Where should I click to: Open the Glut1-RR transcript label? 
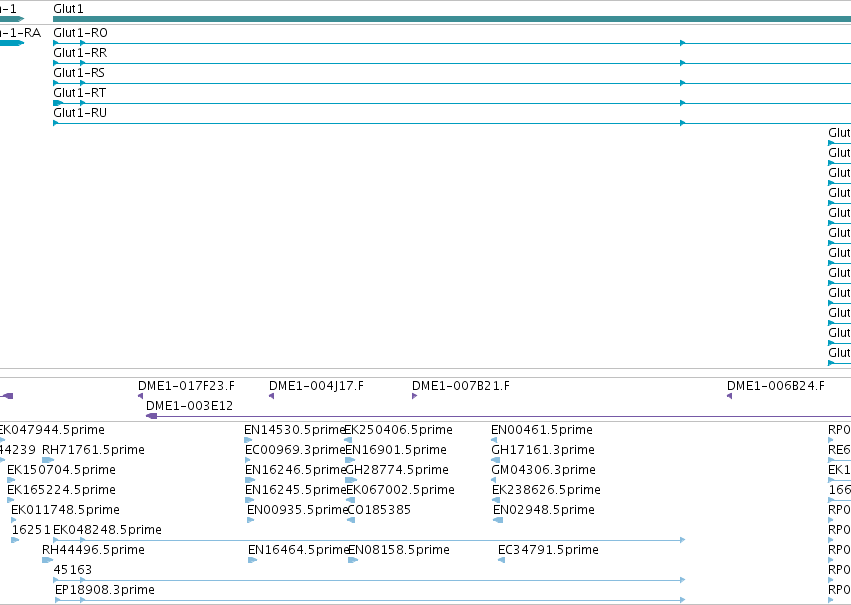[80, 53]
